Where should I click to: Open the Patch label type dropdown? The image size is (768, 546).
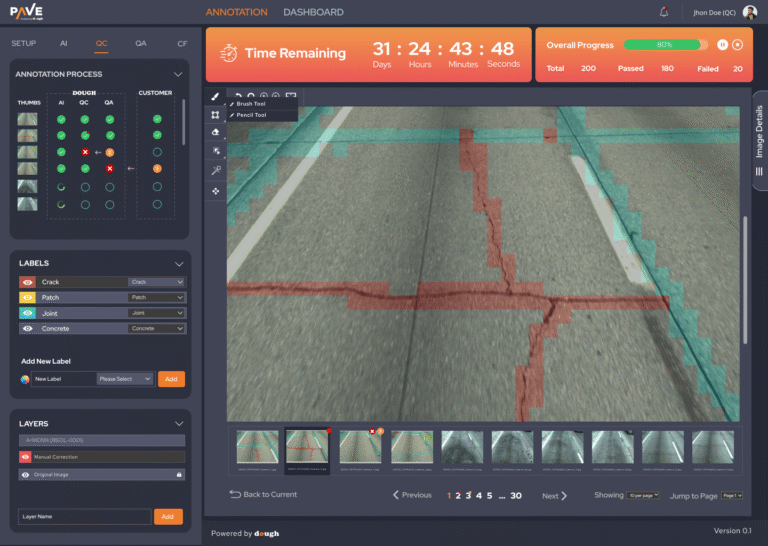pos(156,298)
